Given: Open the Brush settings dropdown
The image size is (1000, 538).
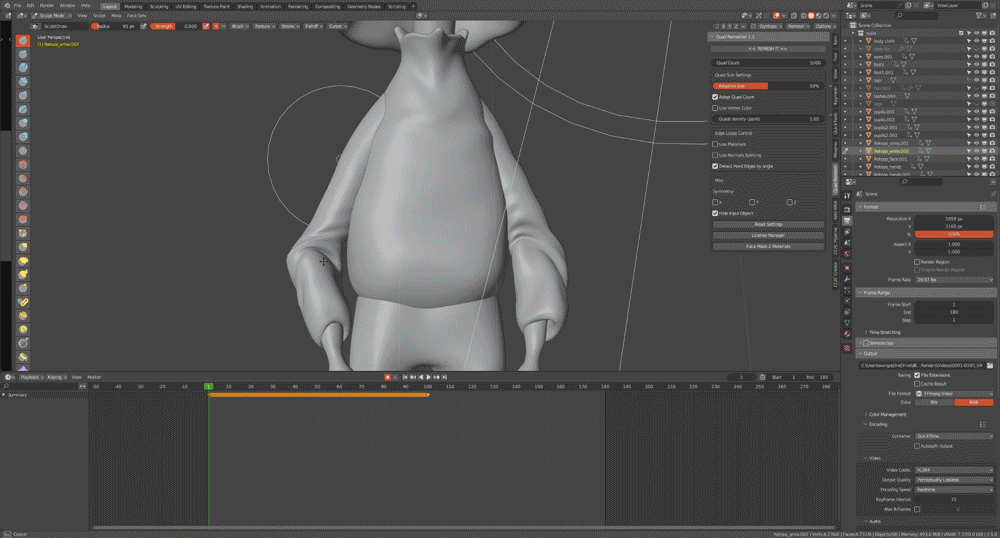Looking at the screenshot, I should pyautogui.click(x=238, y=26).
